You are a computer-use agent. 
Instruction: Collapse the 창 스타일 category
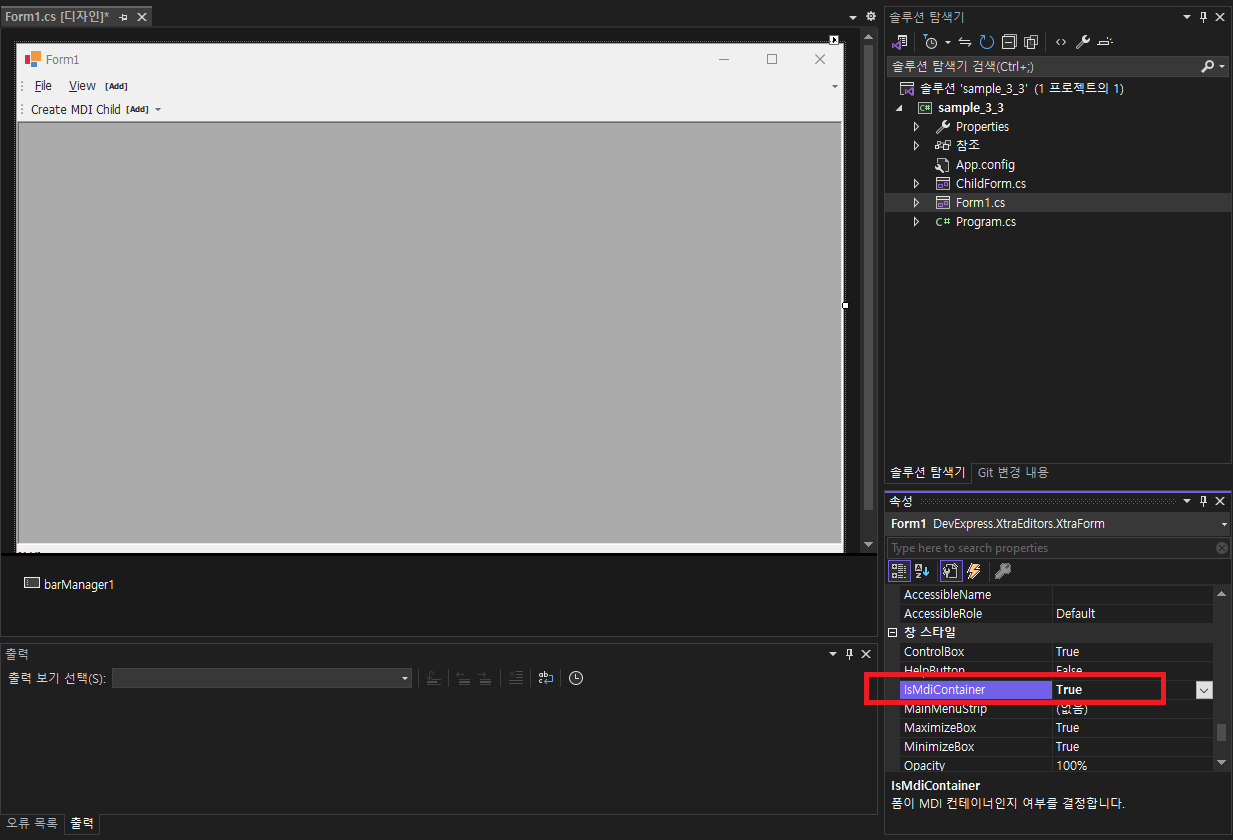tap(893, 633)
